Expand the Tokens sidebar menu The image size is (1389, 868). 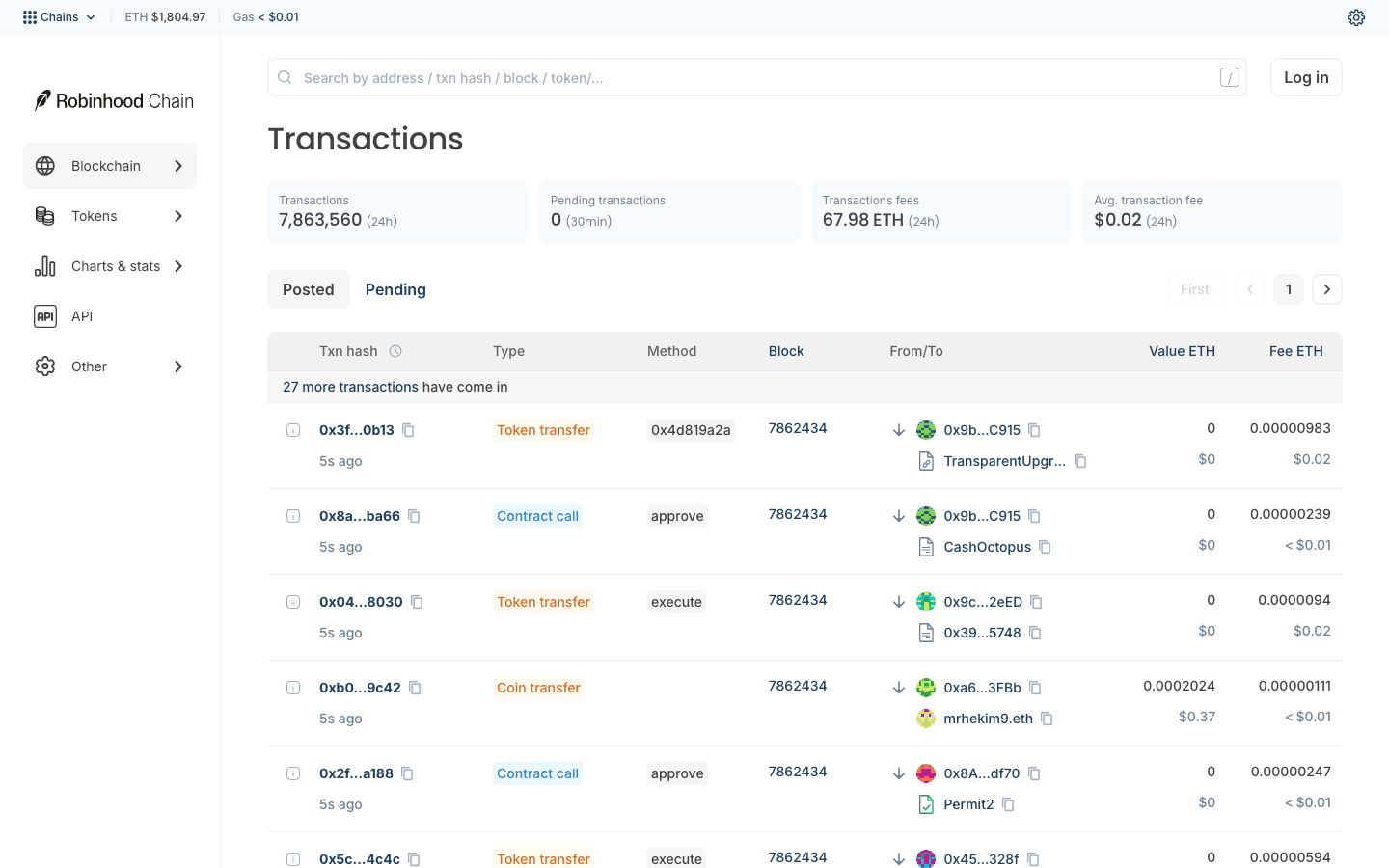point(110,216)
